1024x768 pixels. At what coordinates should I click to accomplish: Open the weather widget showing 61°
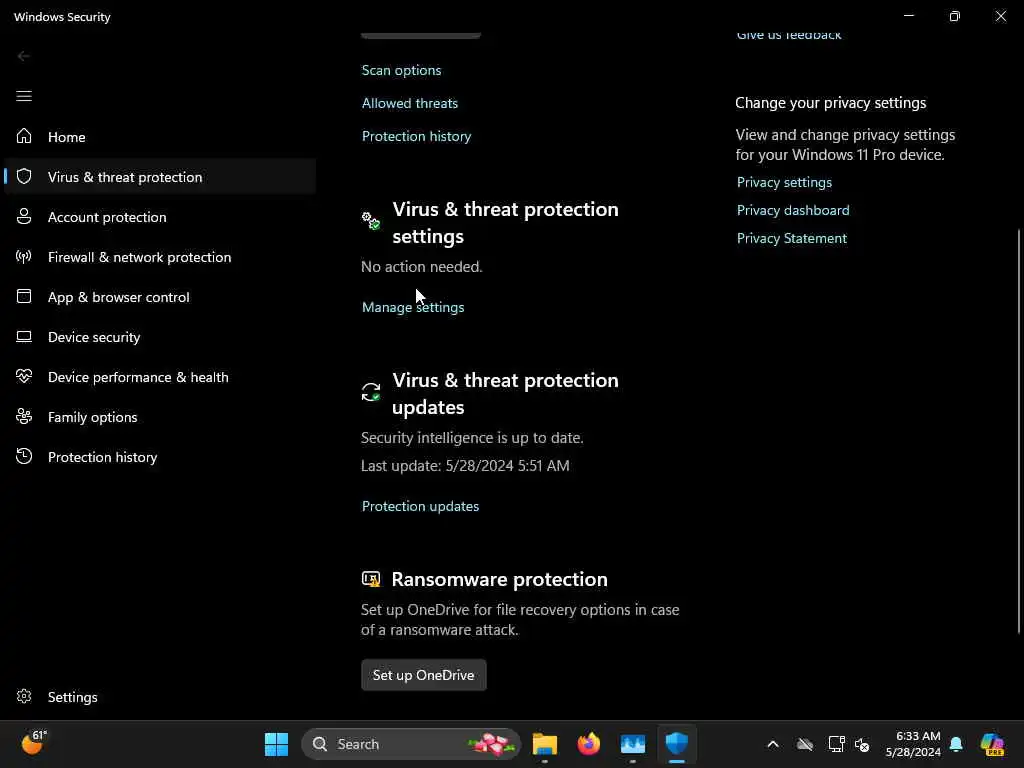34,743
